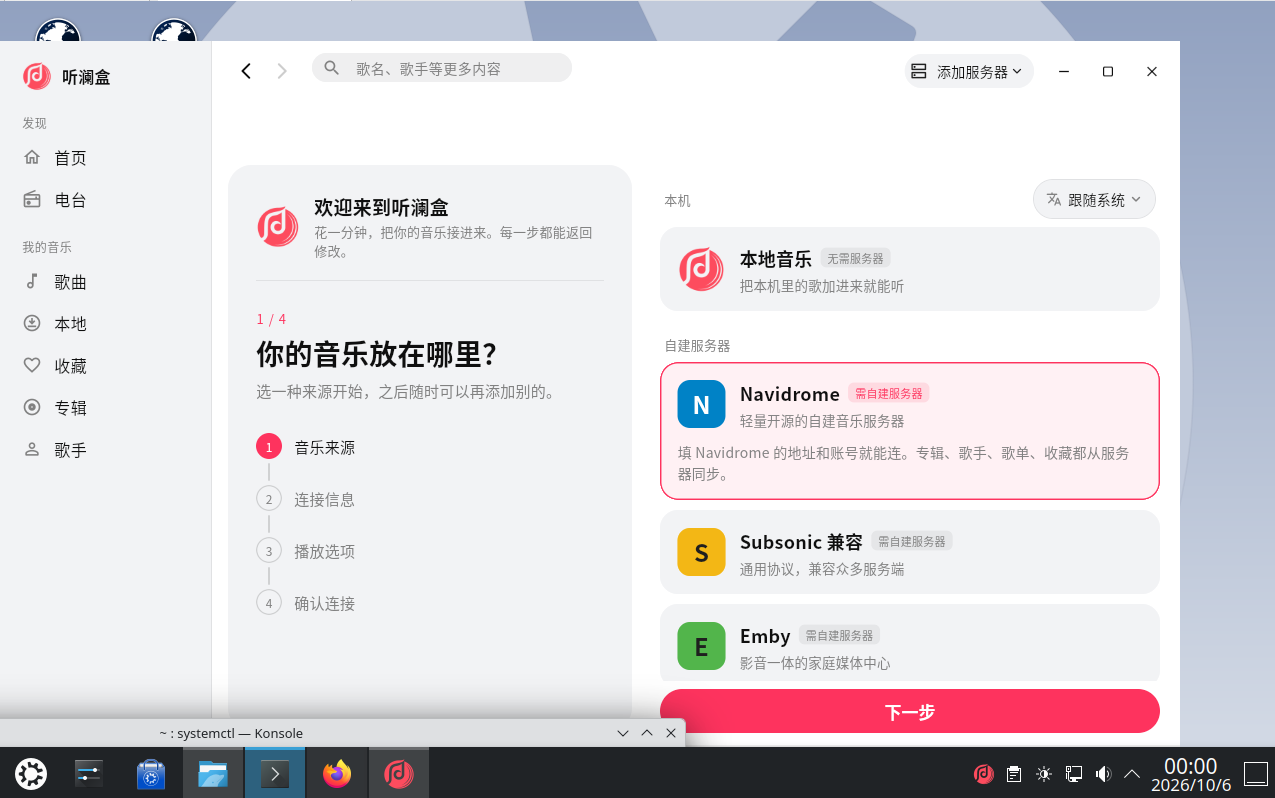The width and height of the screenshot is (1275, 798).
Task: Go forward using the right arrow
Action: pyautogui.click(x=282, y=71)
